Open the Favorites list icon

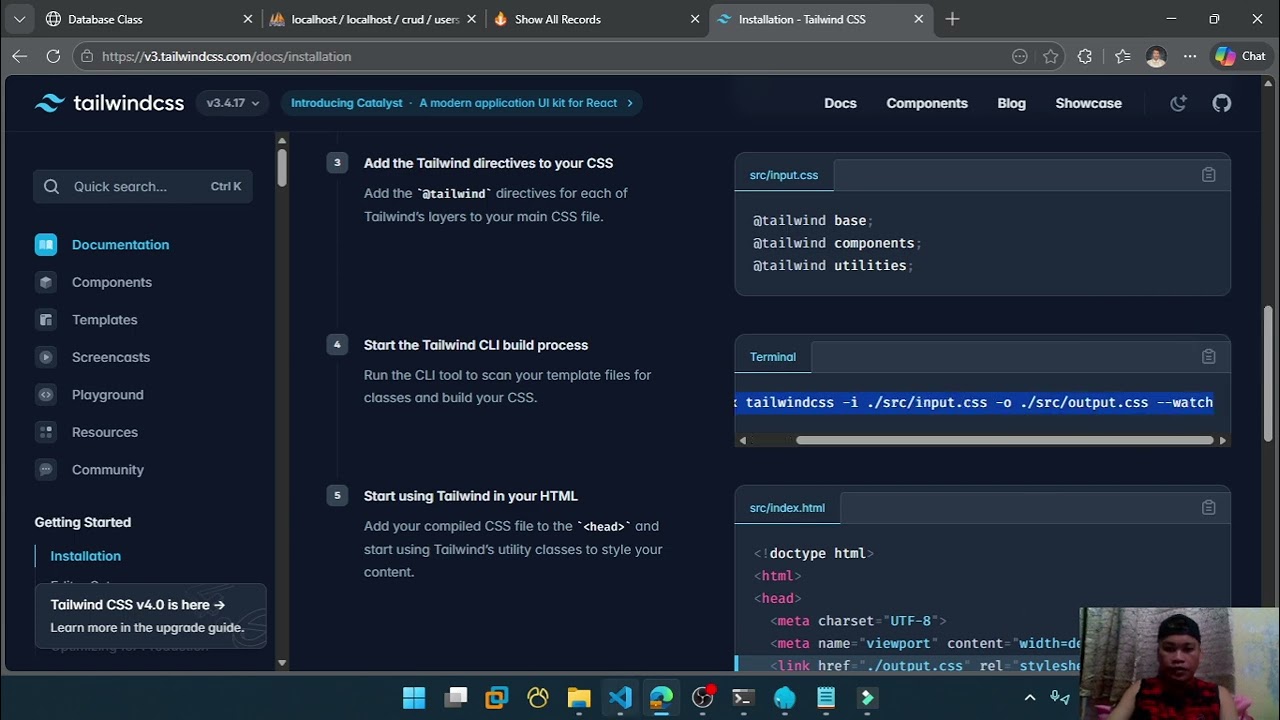click(x=1122, y=57)
